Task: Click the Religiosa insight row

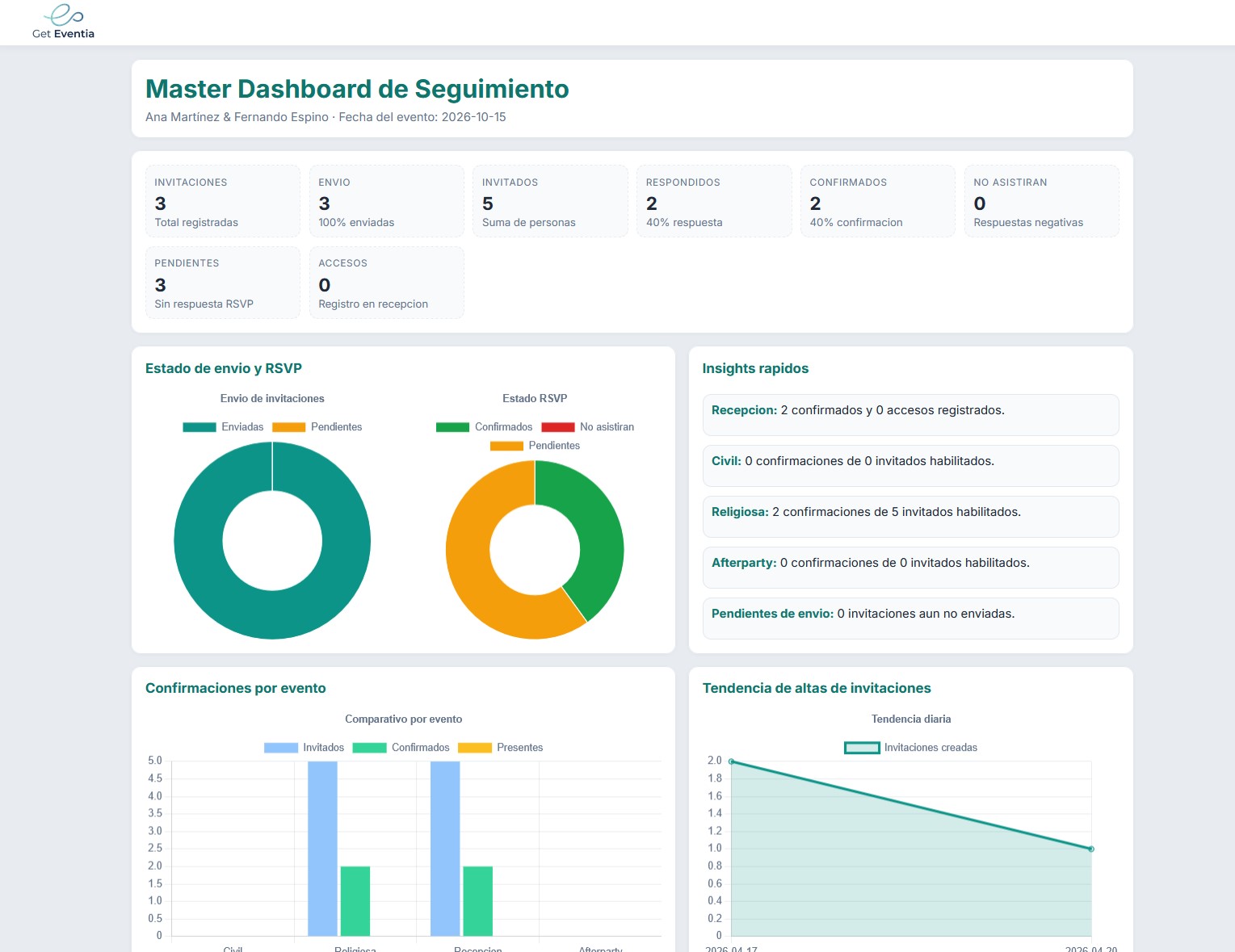Action: (911, 517)
